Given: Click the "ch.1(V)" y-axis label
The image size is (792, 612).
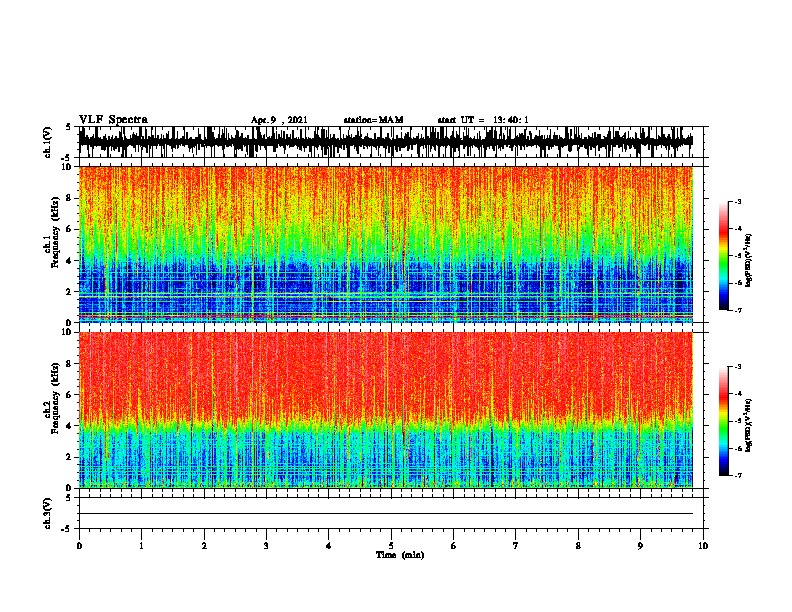Looking at the screenshot, I should 48,142.
